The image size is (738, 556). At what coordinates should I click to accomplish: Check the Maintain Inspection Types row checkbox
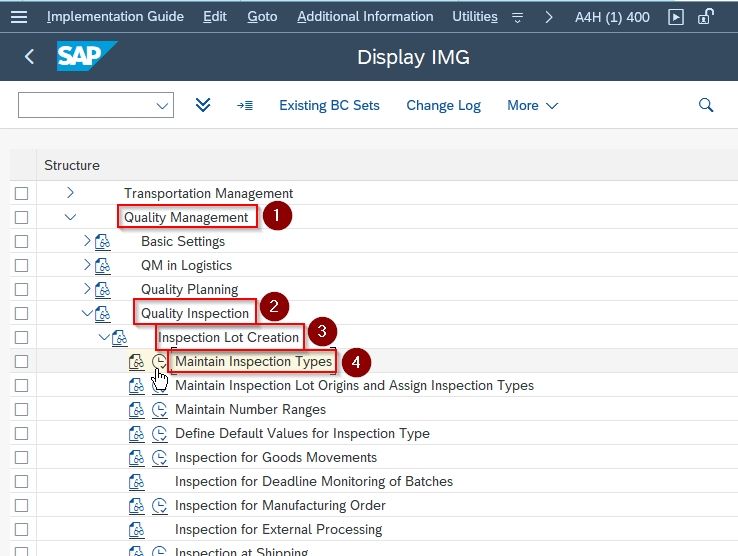[21, 362]
